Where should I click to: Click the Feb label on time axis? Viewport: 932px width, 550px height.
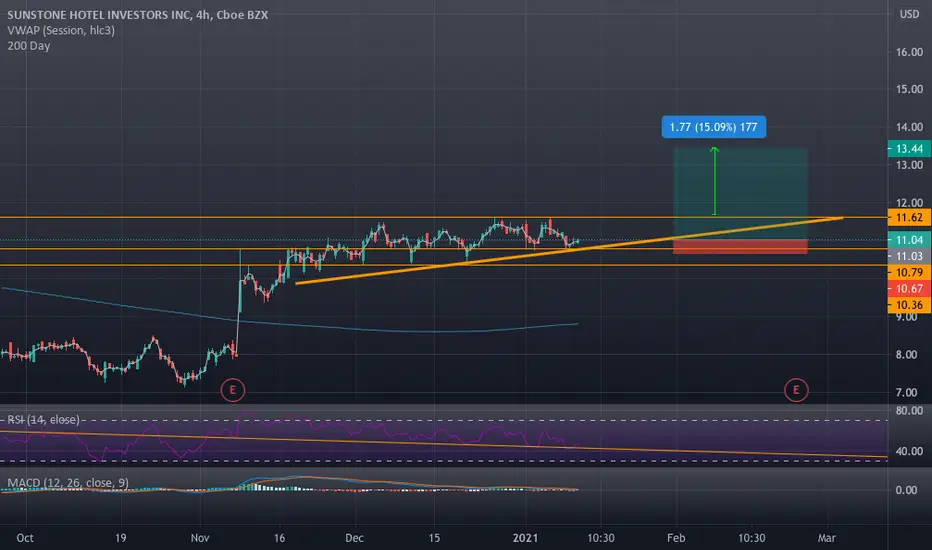(676, 538)
